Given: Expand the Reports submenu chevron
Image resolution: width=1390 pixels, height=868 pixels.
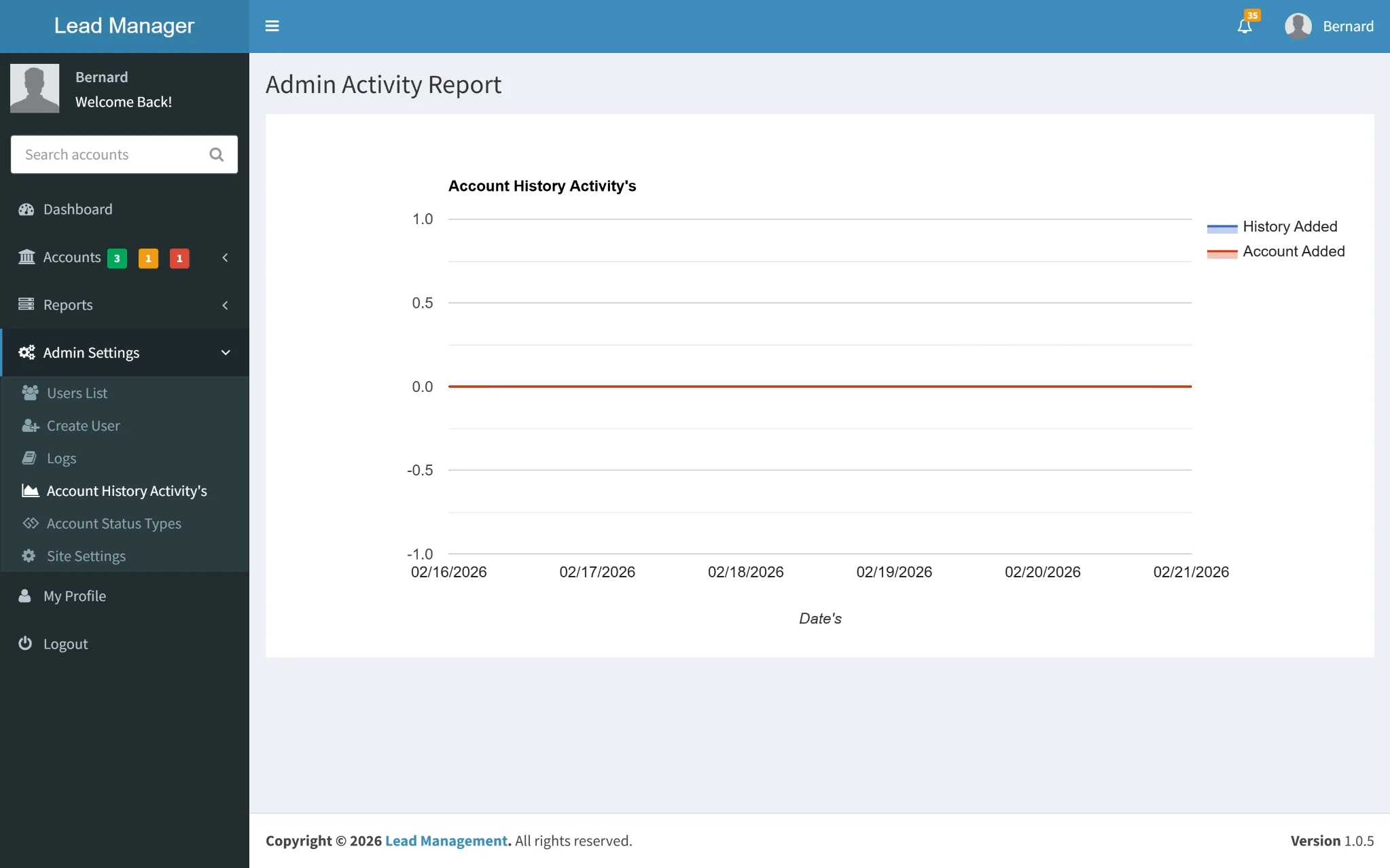Looking at the screenshot, I should pos(225,305).
